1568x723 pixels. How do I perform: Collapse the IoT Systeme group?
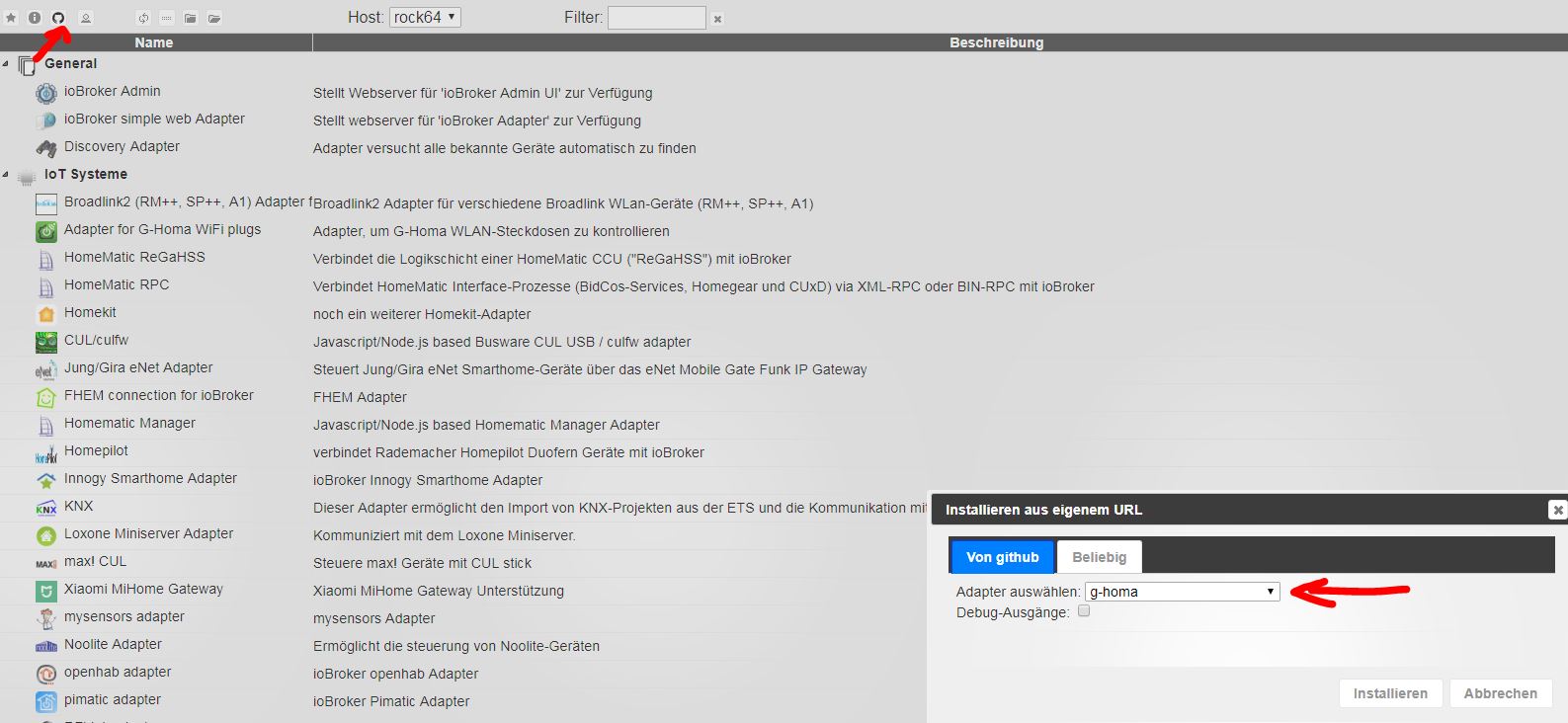pyautogui.click(x=6, y=174)
